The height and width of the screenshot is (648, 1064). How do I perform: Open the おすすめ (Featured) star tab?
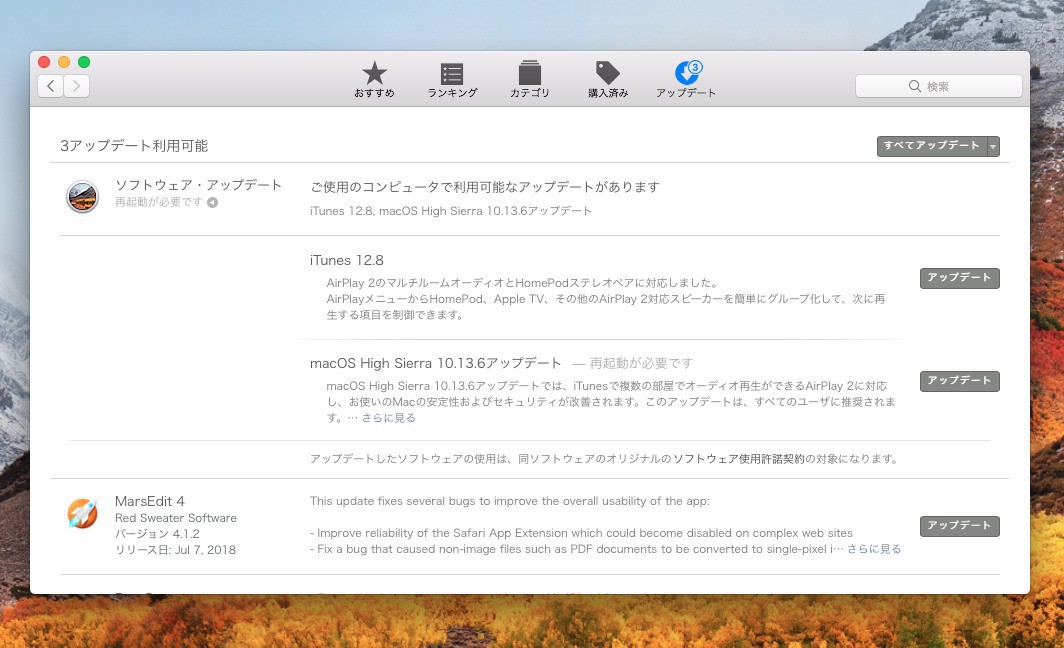(x=374, y=79)
